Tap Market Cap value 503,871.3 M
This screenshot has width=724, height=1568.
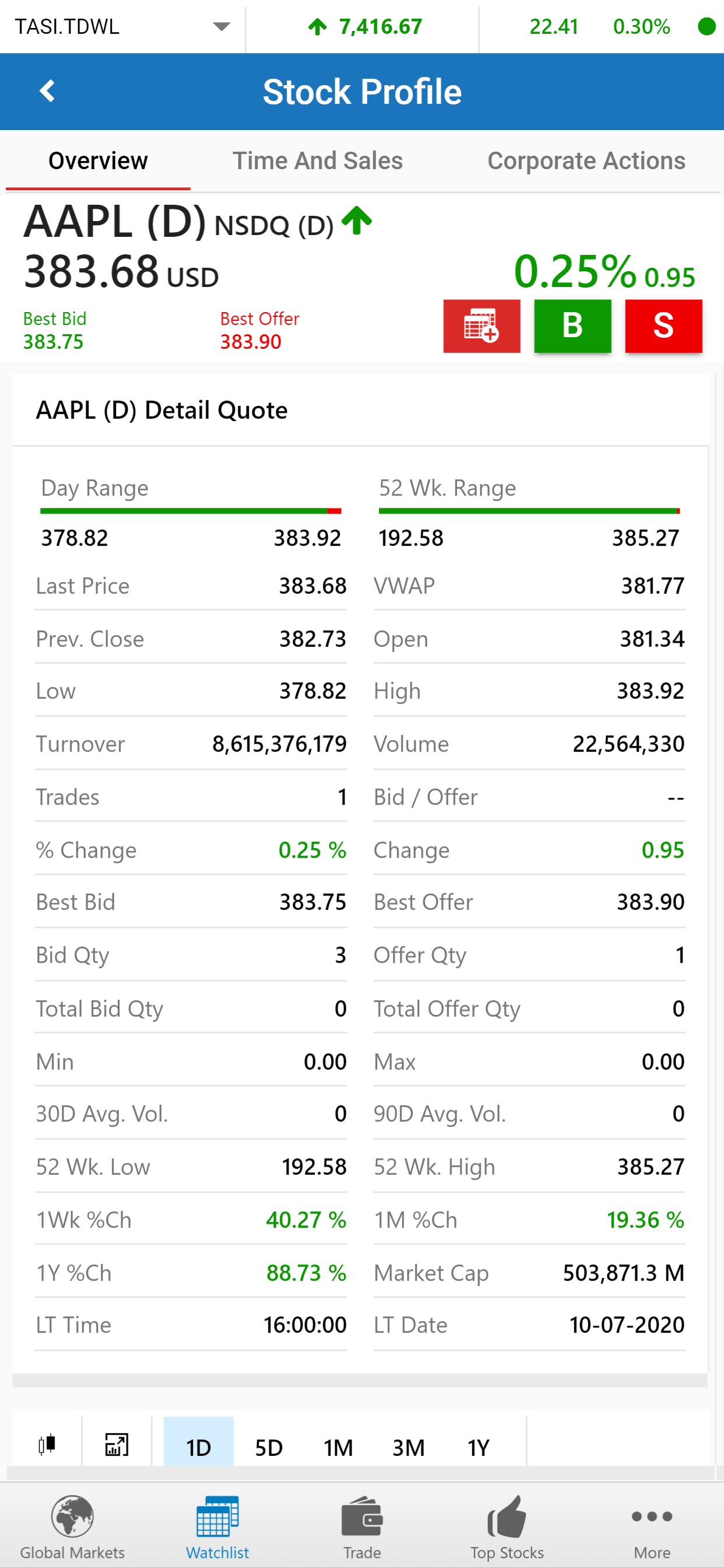tap(624, 1273)
